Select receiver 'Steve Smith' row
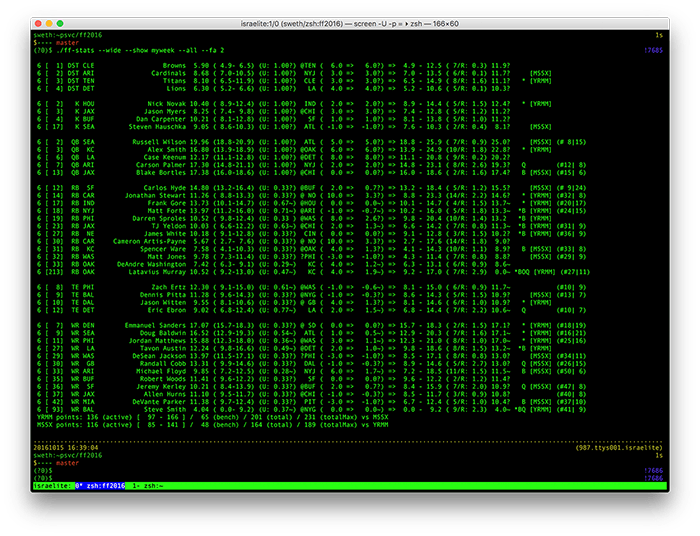700x536 pixels. (312, 409)
